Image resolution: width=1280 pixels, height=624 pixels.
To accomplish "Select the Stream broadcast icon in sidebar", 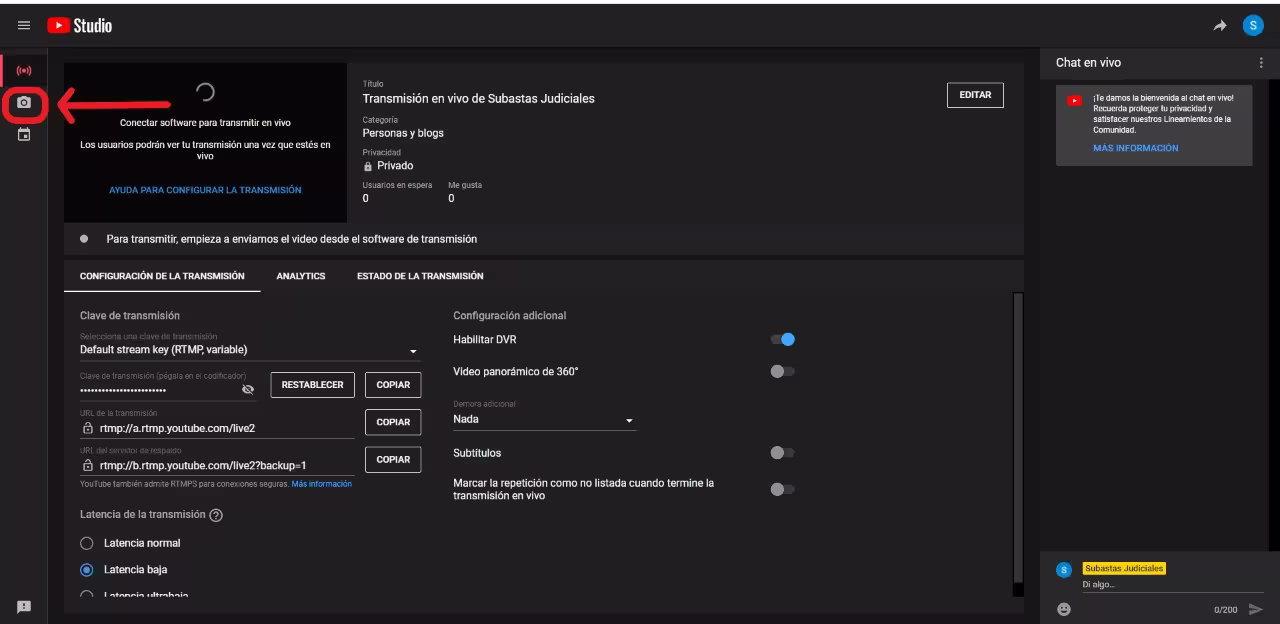I will click(x=24, y=72).
